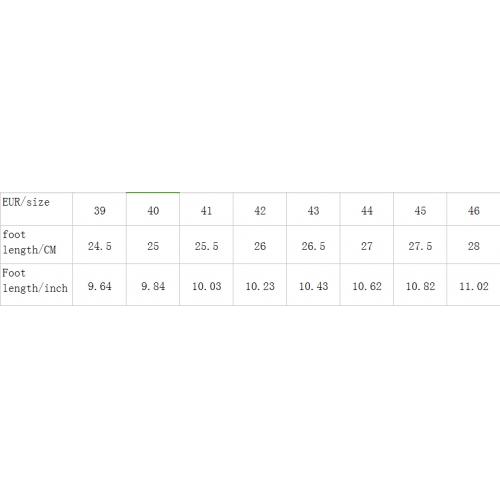Screen dimensions: 500x500
Task: Click the size 45 cell
Action: click(x=420, y=209)
